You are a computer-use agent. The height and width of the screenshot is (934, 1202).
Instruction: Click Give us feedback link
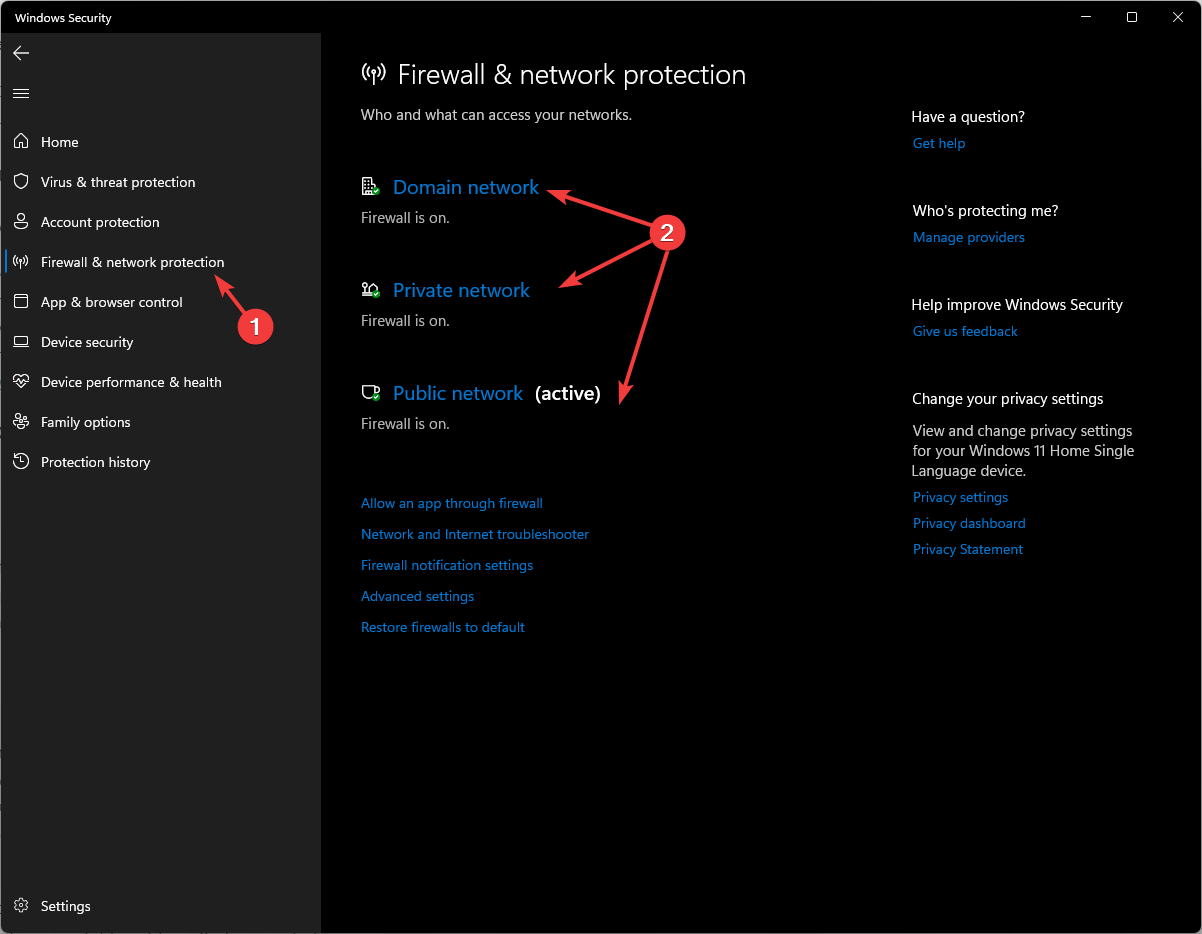[x=965, y=331]
